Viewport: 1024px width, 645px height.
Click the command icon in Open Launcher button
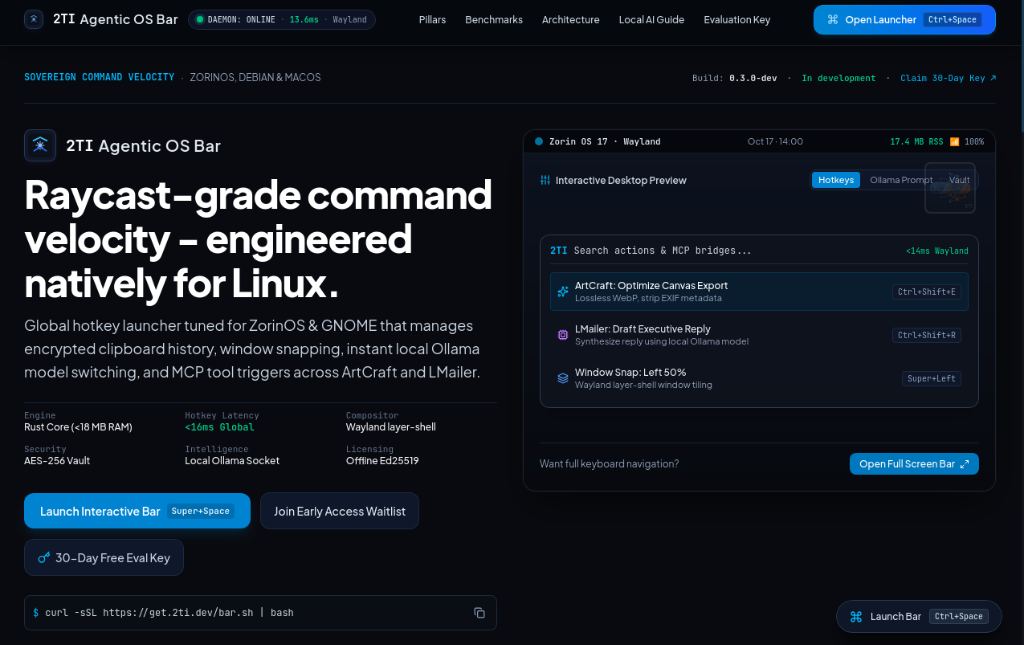point(833,20)
